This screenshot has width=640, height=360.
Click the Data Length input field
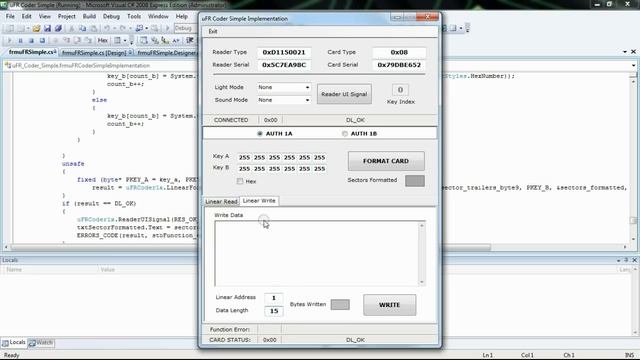coord(273,311)
